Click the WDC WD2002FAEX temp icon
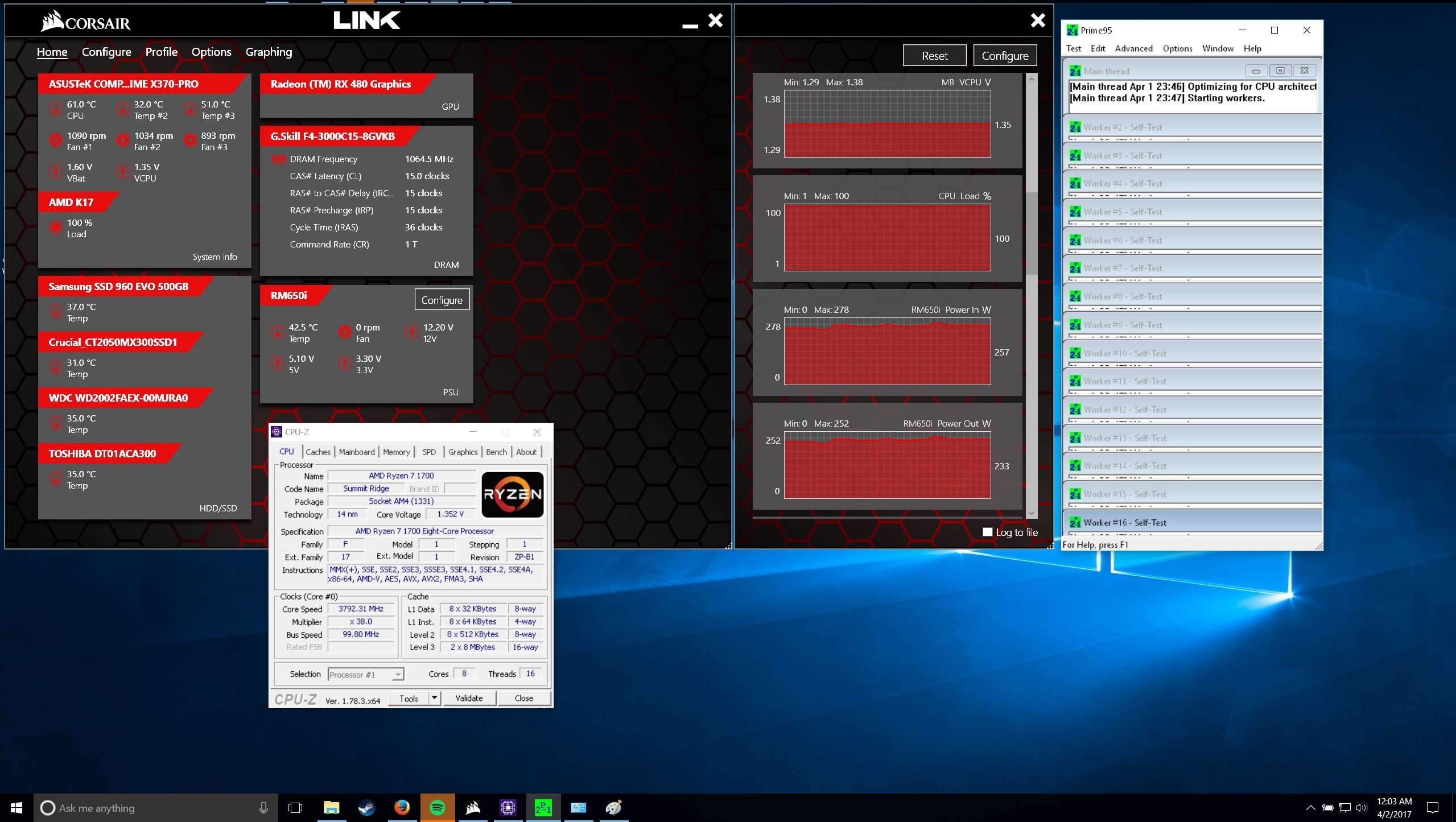This screenshot has height=822, width=1456. point(56,423)
